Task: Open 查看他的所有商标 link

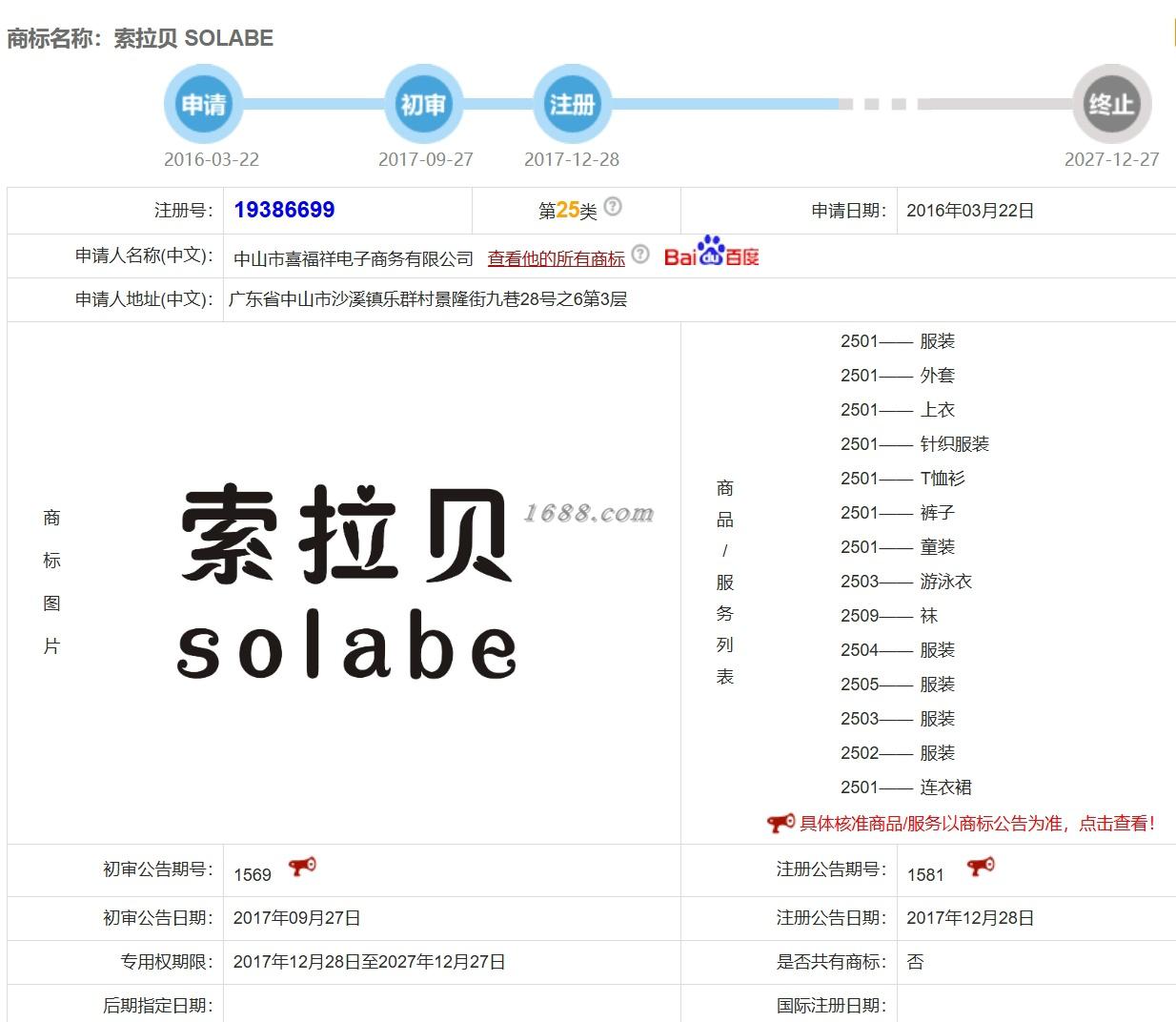Action: (557, 258)
